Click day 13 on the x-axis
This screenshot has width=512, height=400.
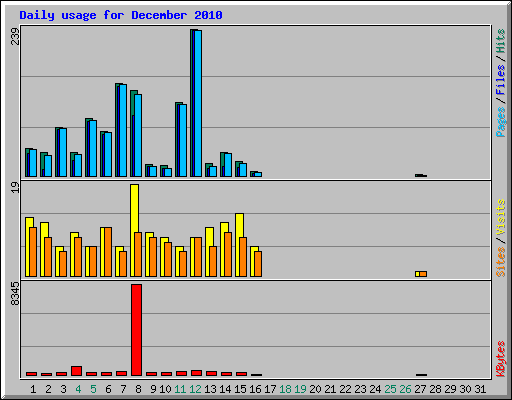[210, 389]
